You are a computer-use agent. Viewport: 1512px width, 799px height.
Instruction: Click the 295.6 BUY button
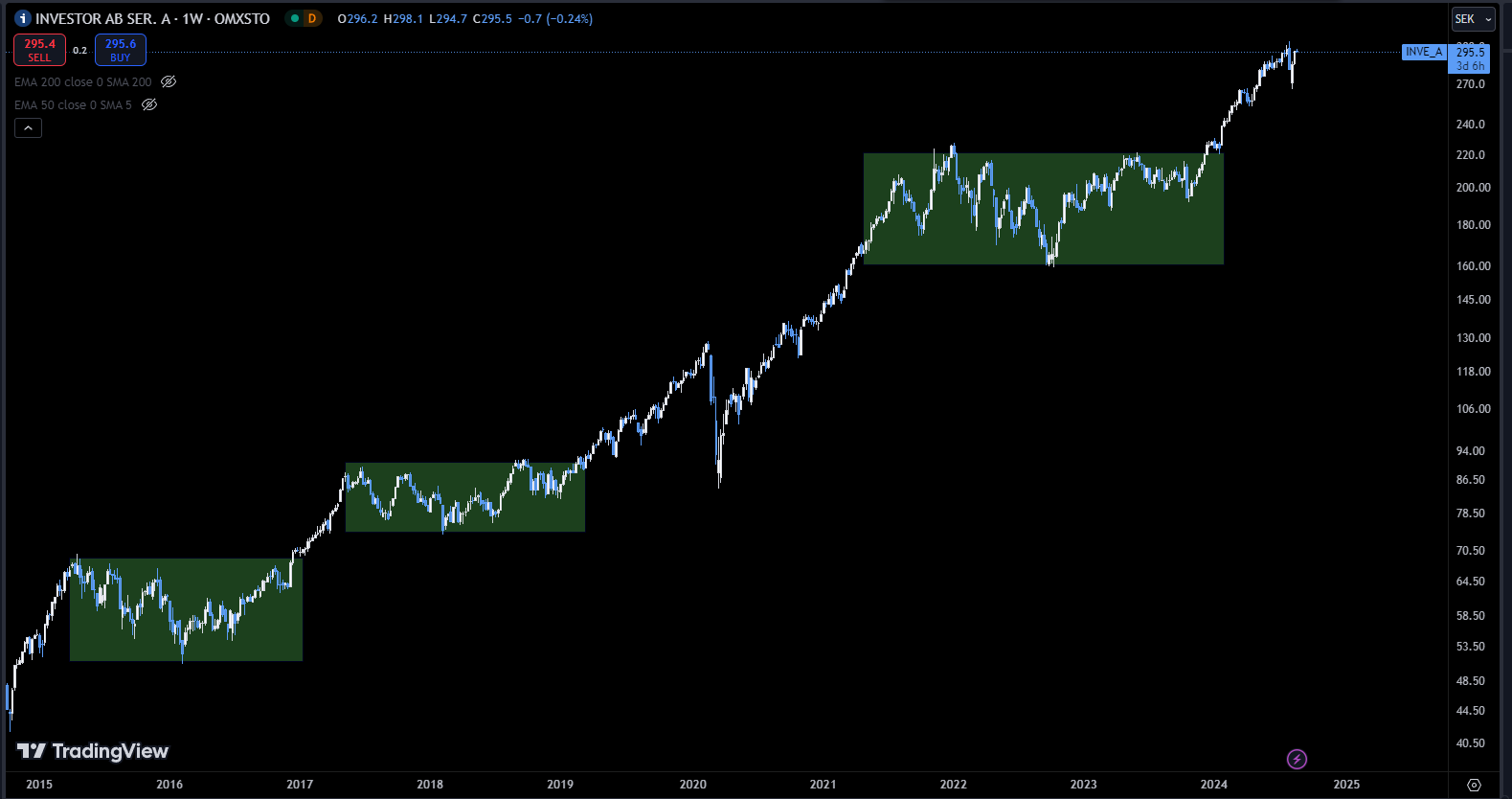click(121, 50)
